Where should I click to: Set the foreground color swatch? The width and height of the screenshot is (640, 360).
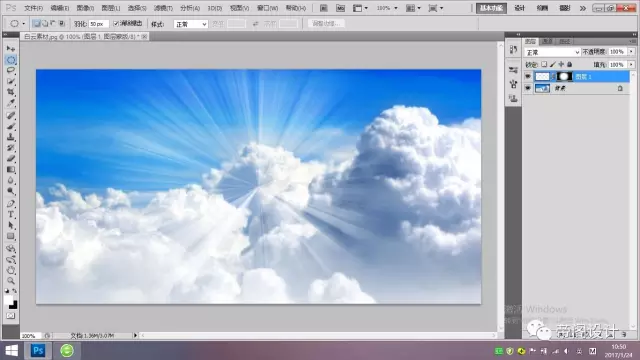pos(9,300)
